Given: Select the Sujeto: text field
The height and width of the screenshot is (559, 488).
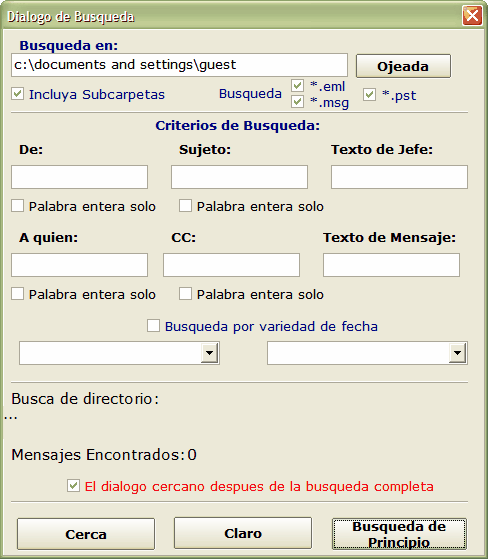Looking at the screenshot, I should coord(239,177).
